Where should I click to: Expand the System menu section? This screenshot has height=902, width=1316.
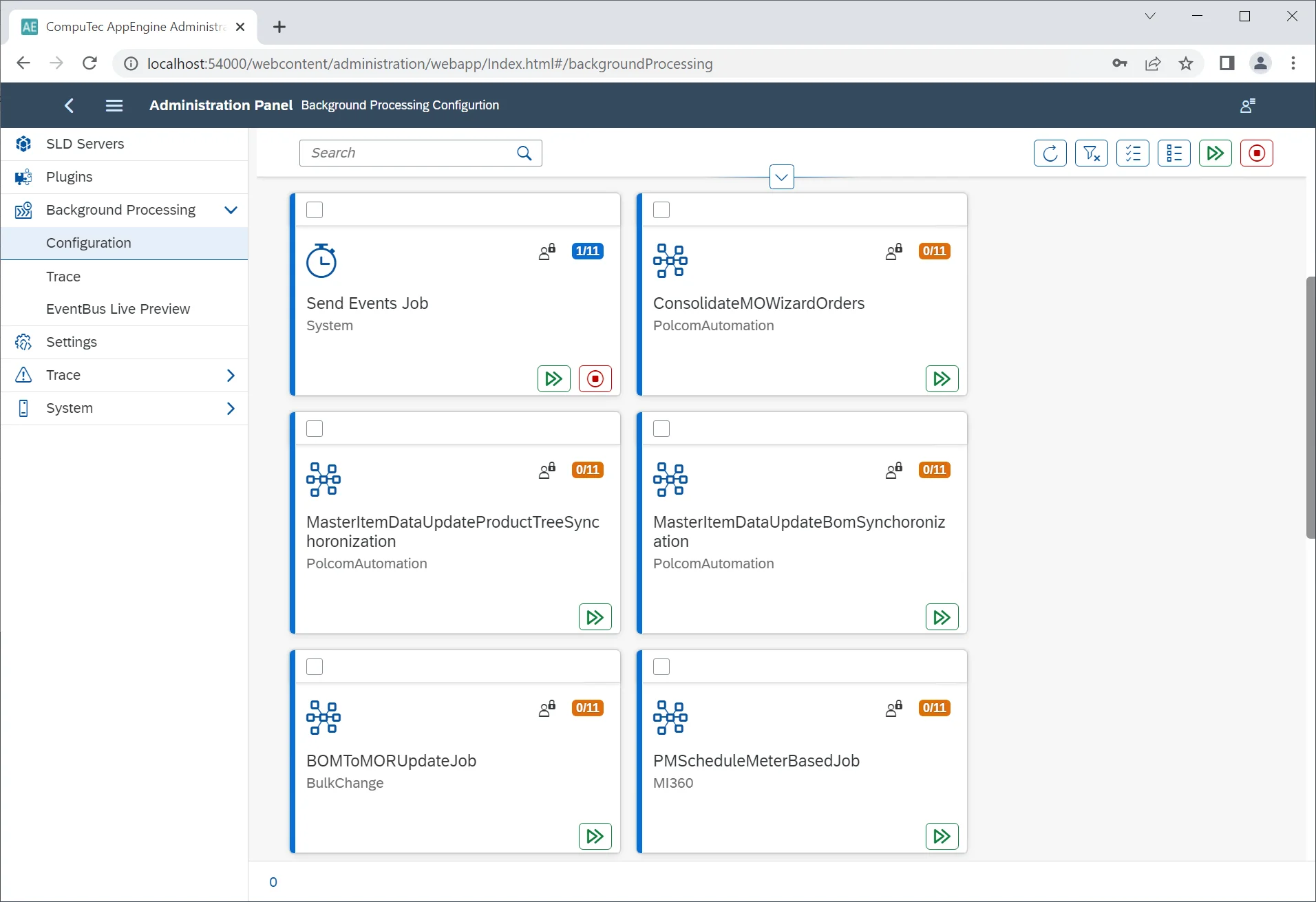point(231,408)
